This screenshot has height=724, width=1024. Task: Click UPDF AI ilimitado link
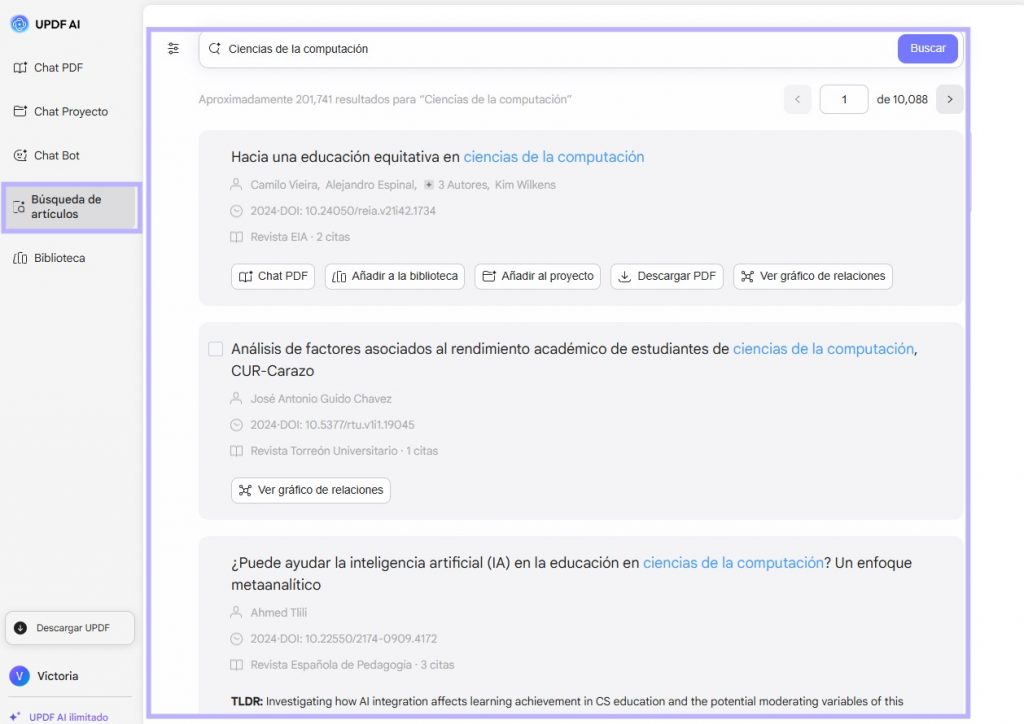[x=69, y=717]
